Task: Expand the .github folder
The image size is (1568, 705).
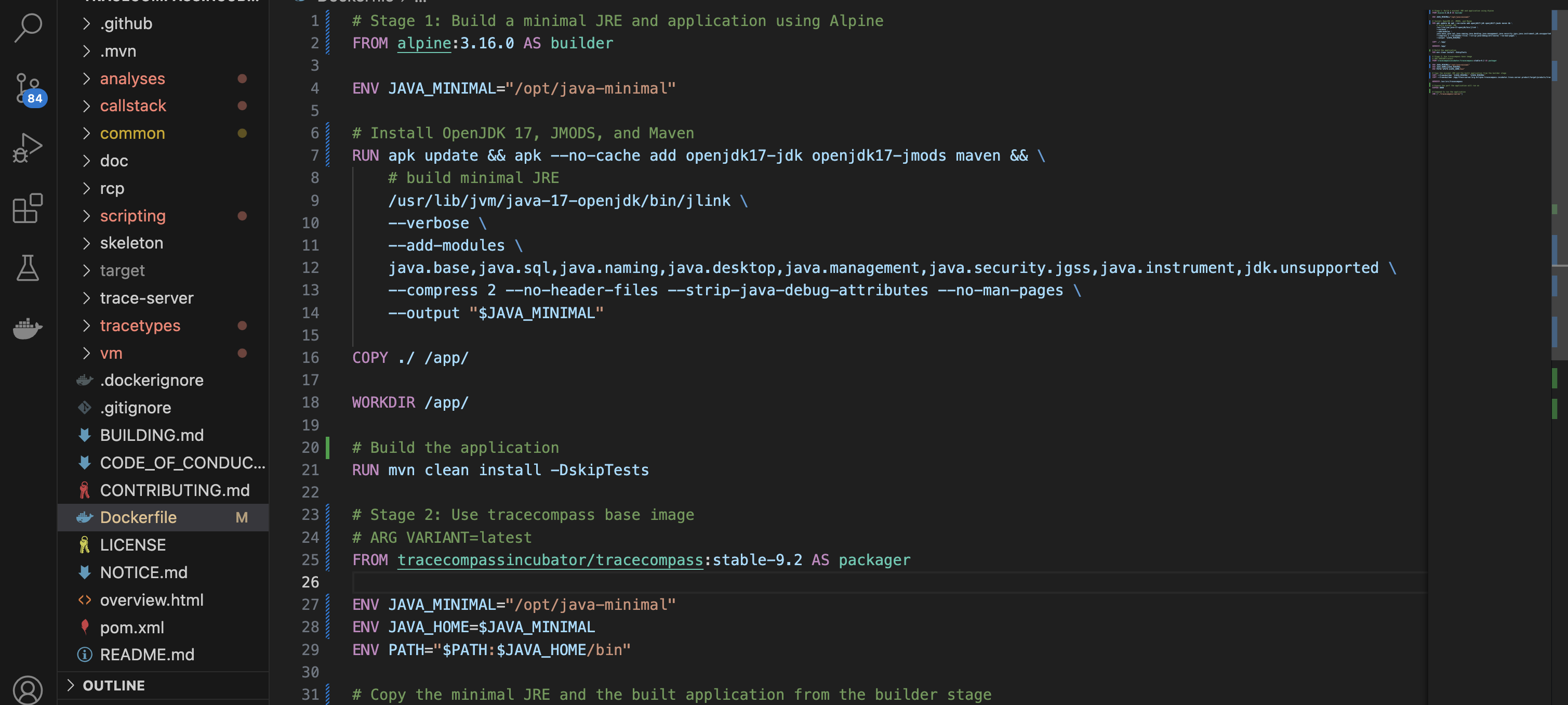Action: (126, 23)
